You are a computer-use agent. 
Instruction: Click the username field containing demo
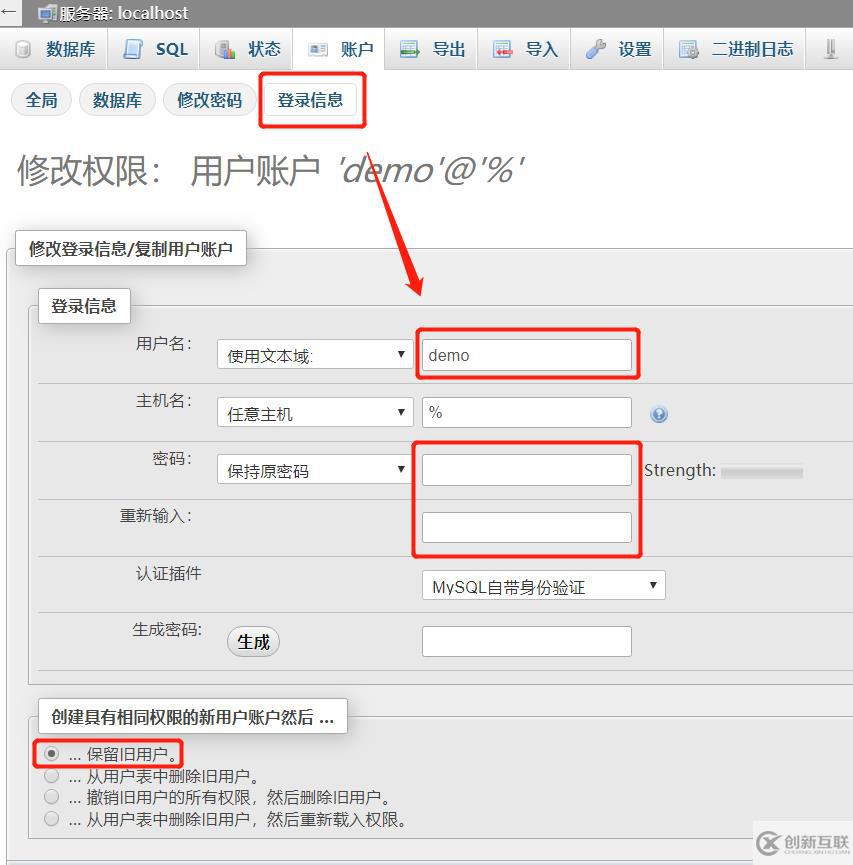pyautogui.click(x=526, y=355)
